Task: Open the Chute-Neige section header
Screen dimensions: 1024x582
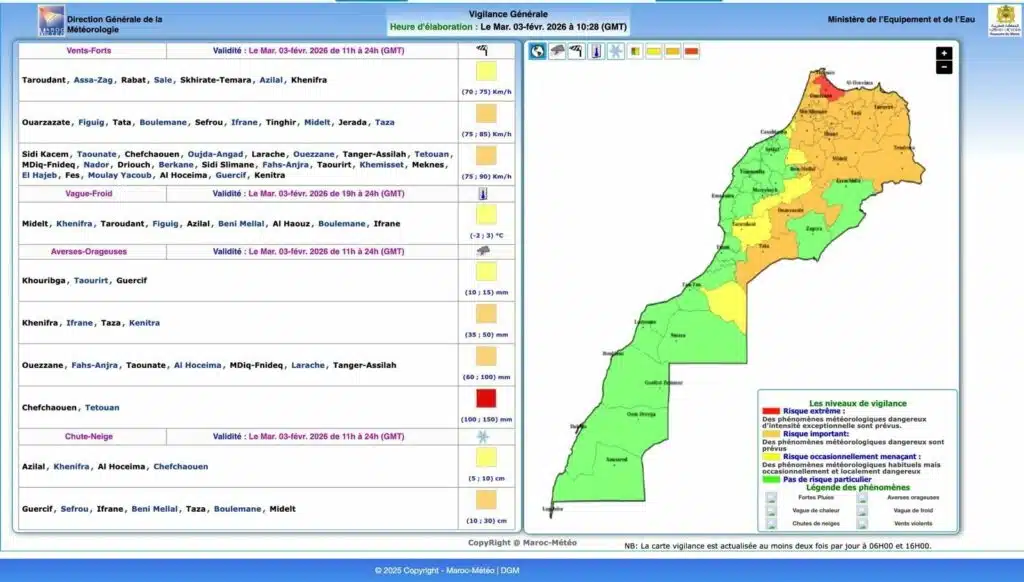Action: coord(89,437)
